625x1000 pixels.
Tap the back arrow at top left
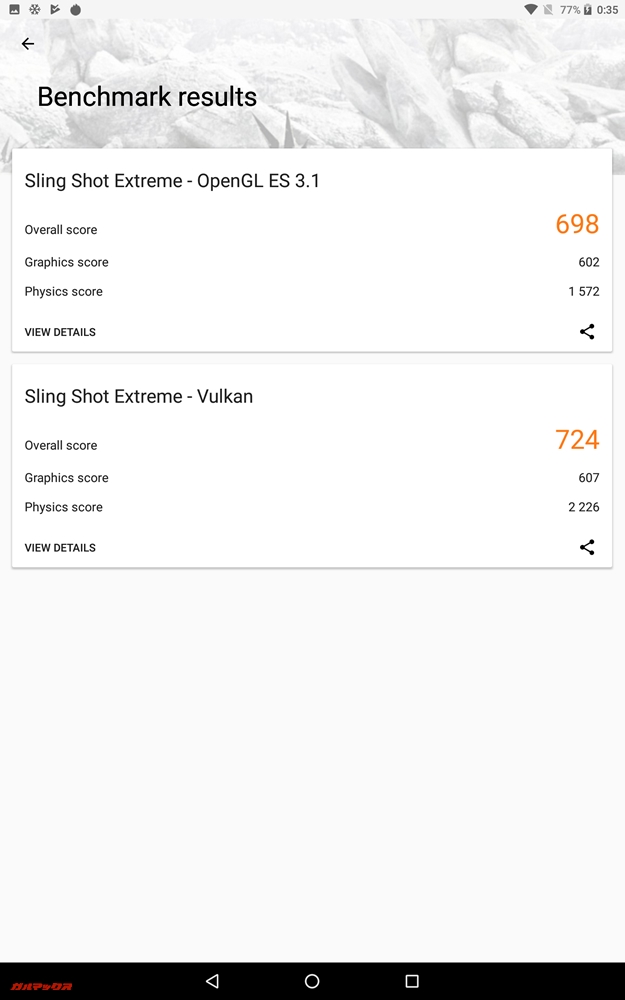pyautogui.click(x=27, y=43)
